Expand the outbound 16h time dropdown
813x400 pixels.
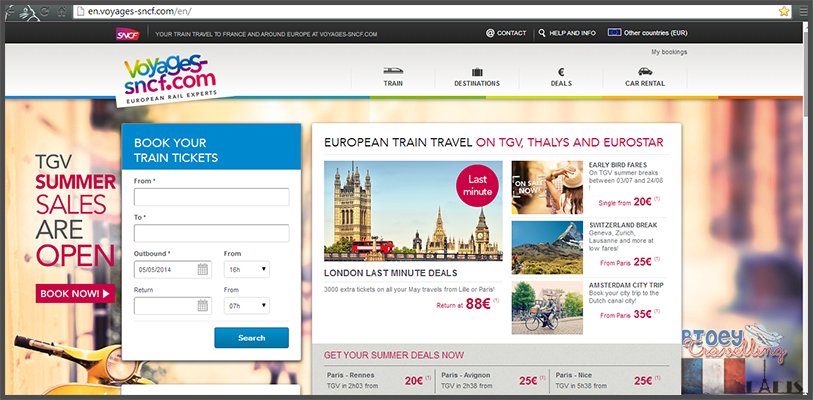pos(247,269)
